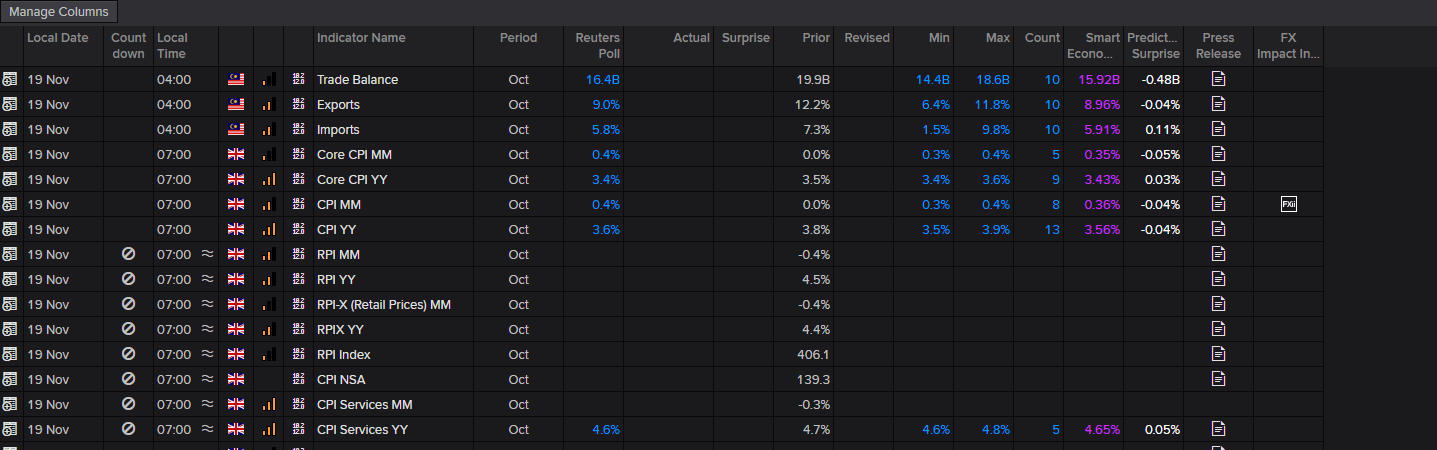Viewport: 1437px width, 450px height.
Task: Click the Reuters Poll value 16.4B
Action: point(603,79)
